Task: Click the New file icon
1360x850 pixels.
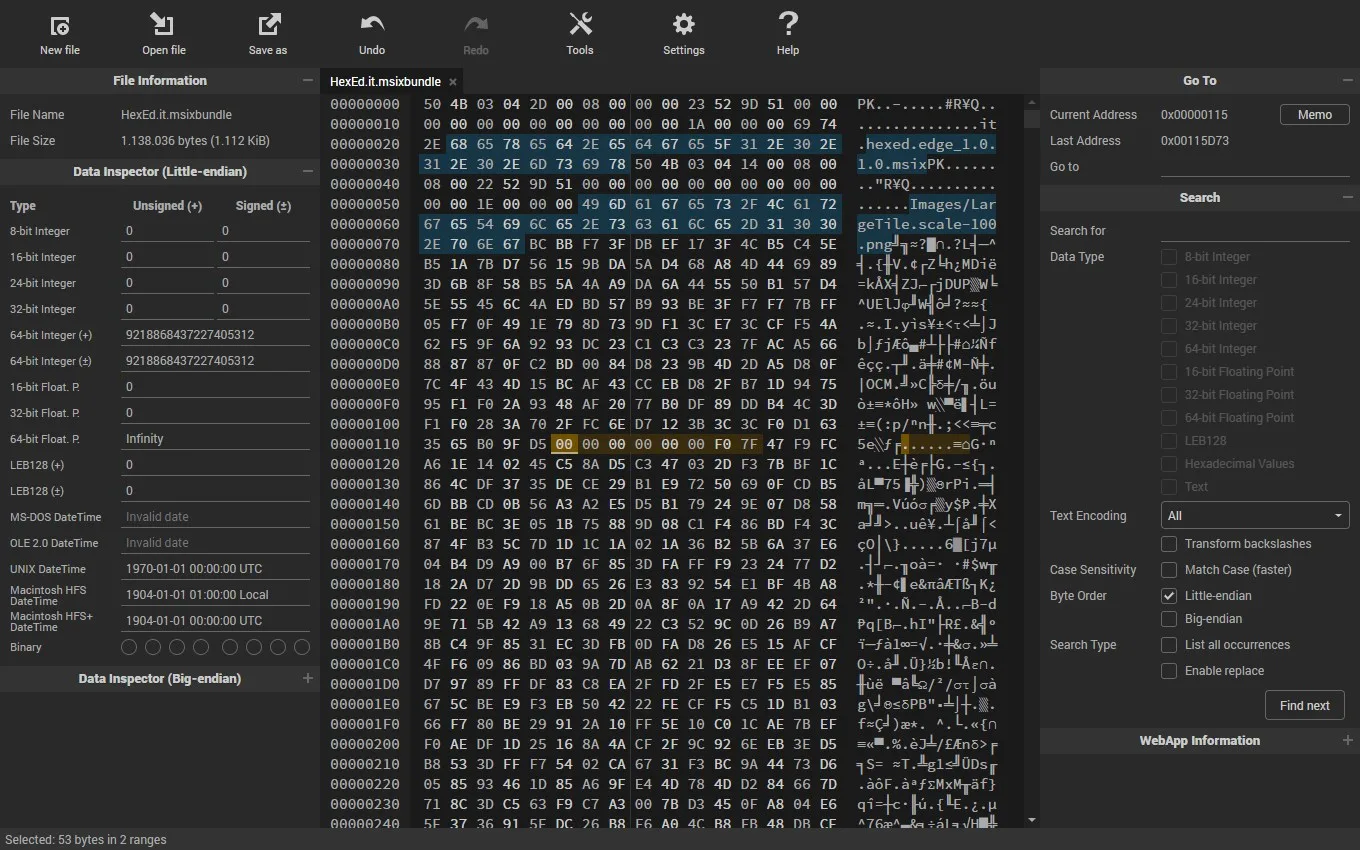Action: 60,25
